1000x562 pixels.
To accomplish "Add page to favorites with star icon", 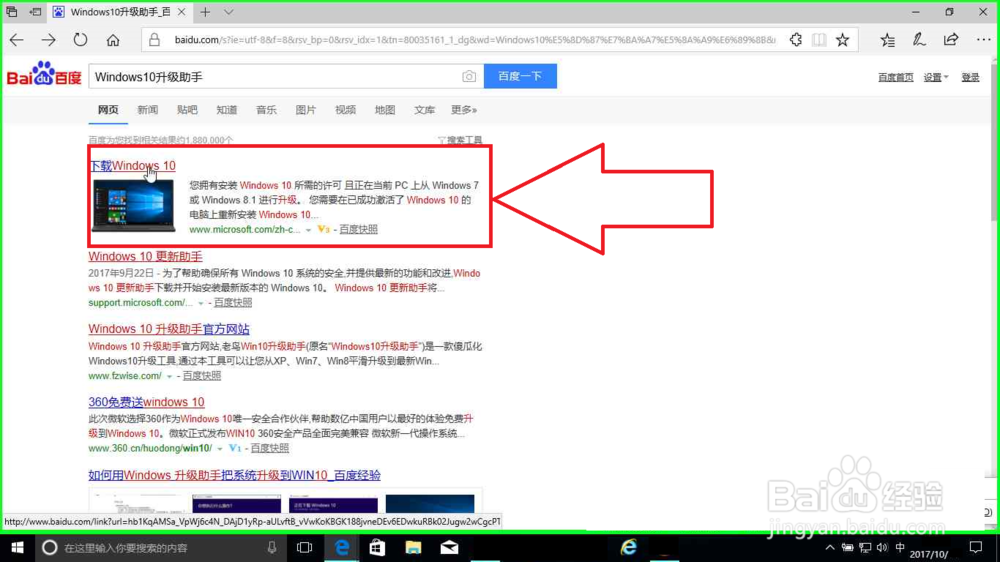I will click(x=842, y=40).
